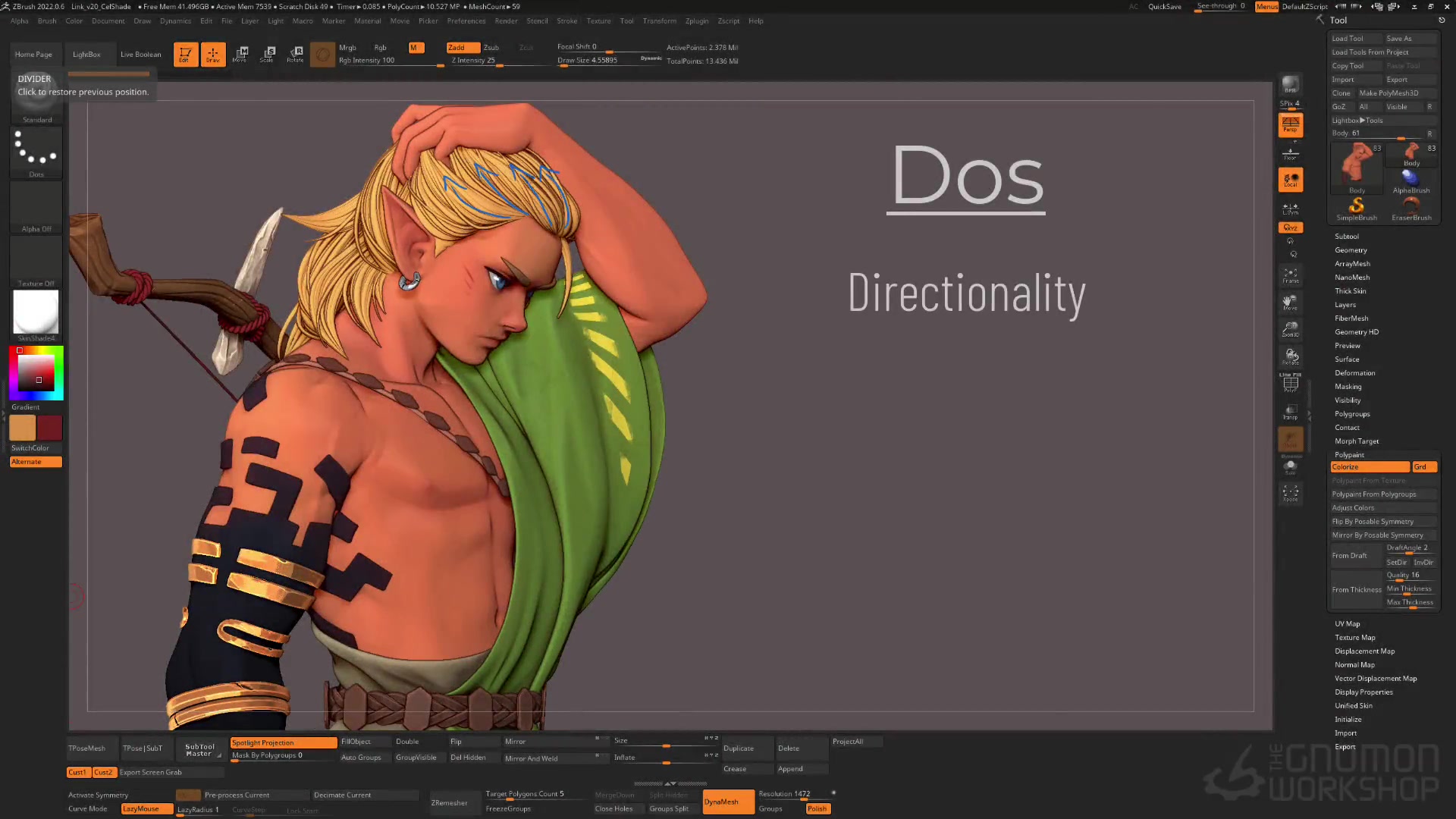Select the Move transform icon in top shelf

coord(240,54)
